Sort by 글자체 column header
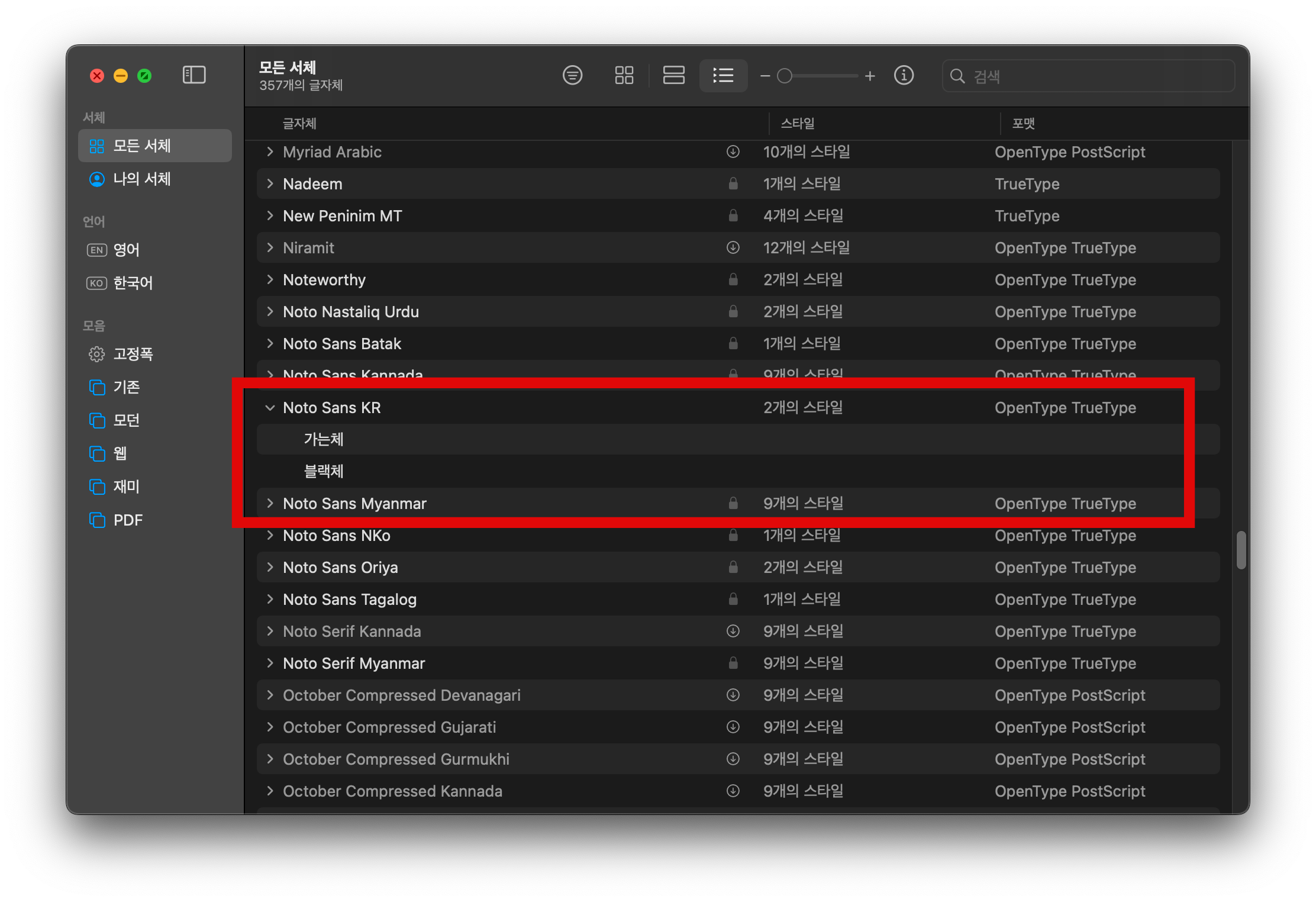The height and width of the screenshot is (902, 1316). 299,123
